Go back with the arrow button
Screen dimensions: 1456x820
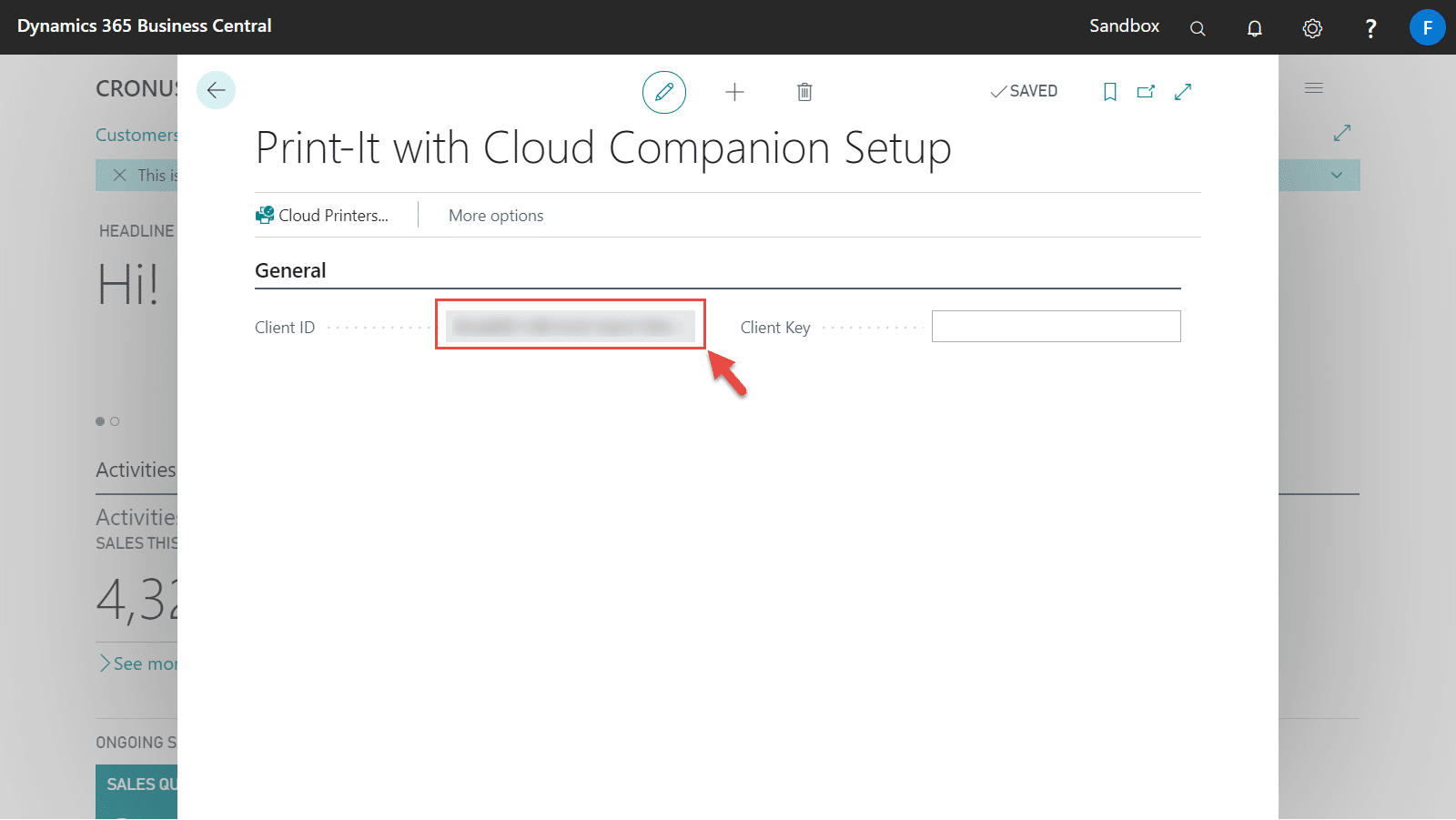(216, 90)
